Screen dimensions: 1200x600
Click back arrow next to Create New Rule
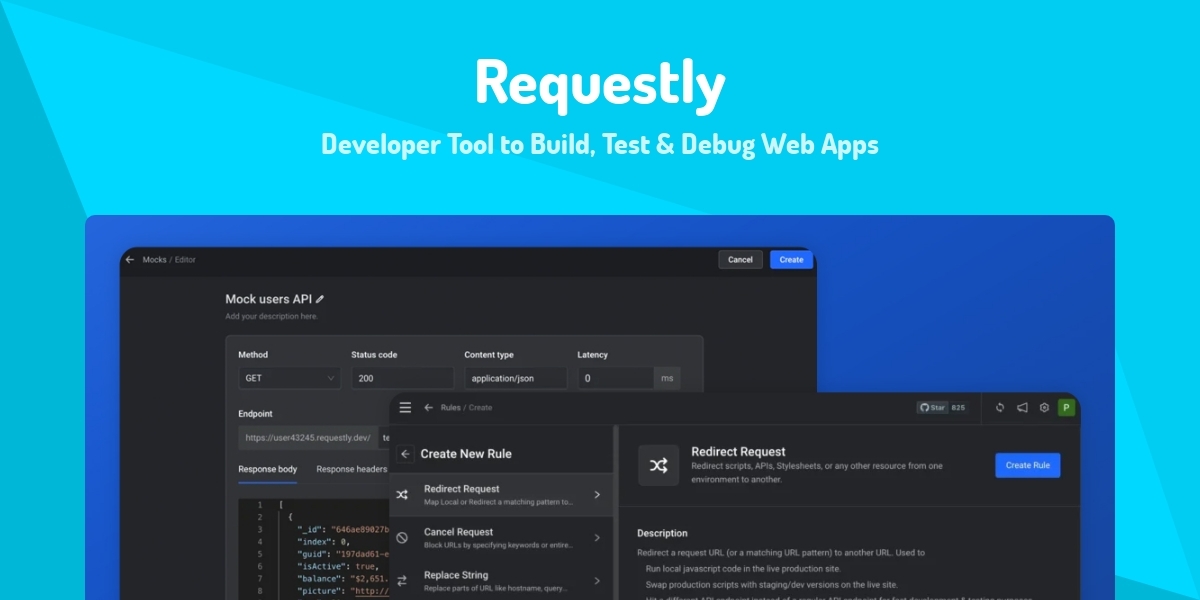click(405, 454)
